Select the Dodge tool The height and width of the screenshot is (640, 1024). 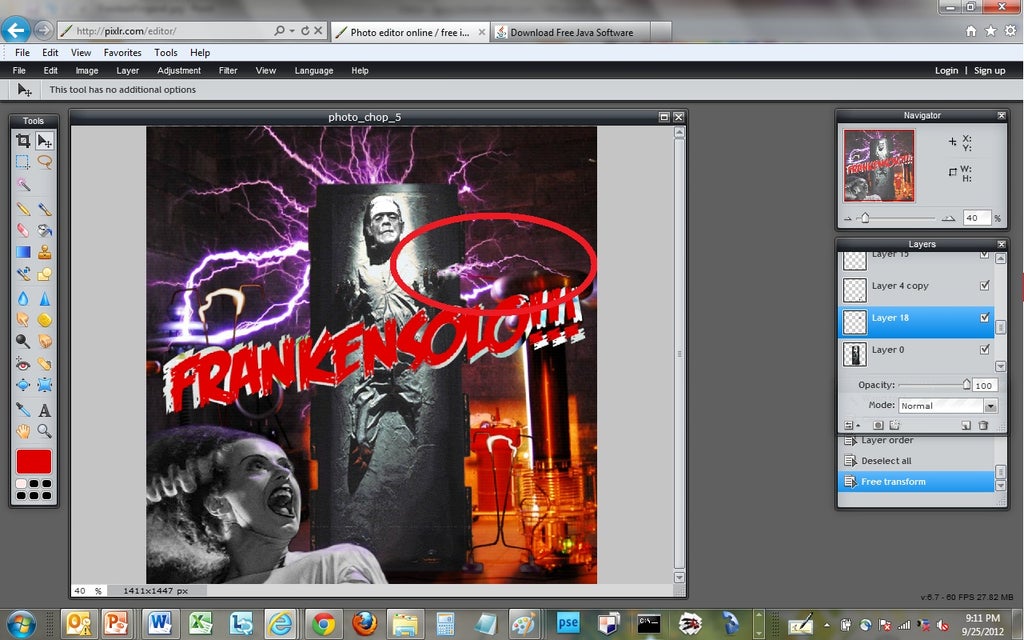point(23,341)
